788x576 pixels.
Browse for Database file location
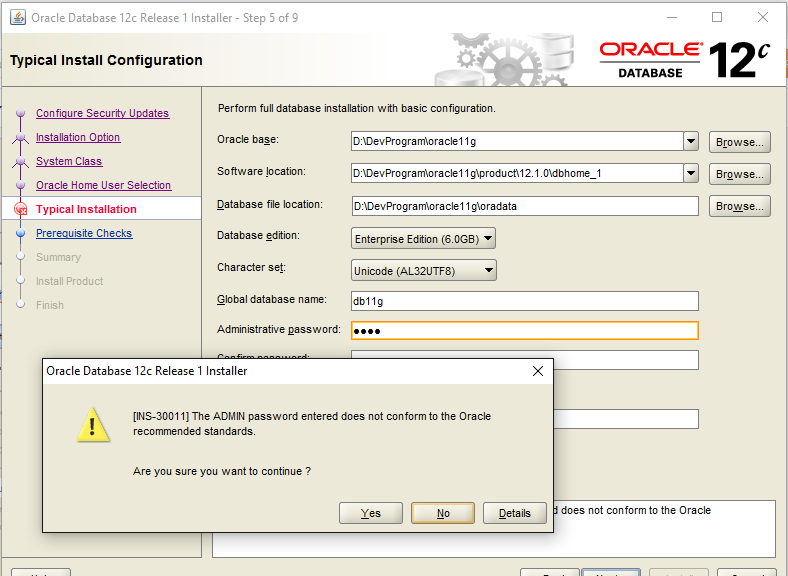739,206
